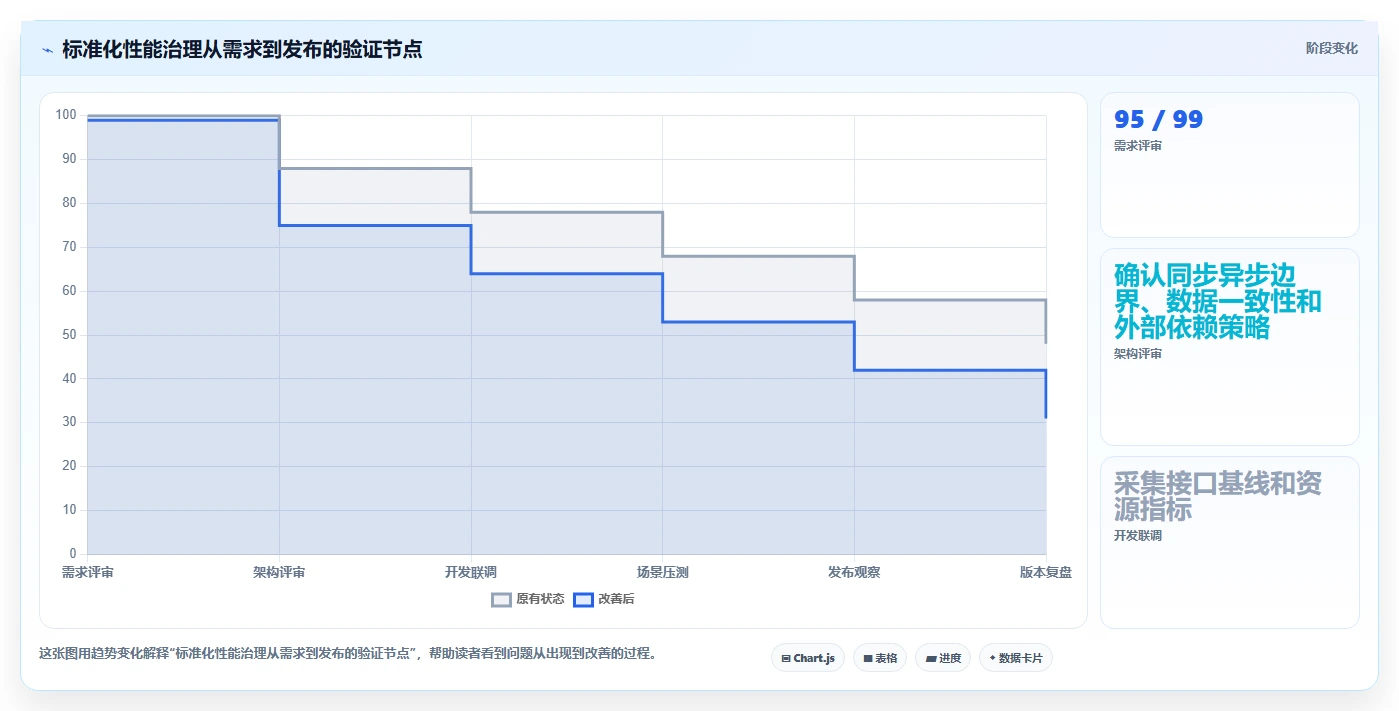Click the y-axis value 50
Viewport: 1399px width, 711px height.
(x=69, y=335)
